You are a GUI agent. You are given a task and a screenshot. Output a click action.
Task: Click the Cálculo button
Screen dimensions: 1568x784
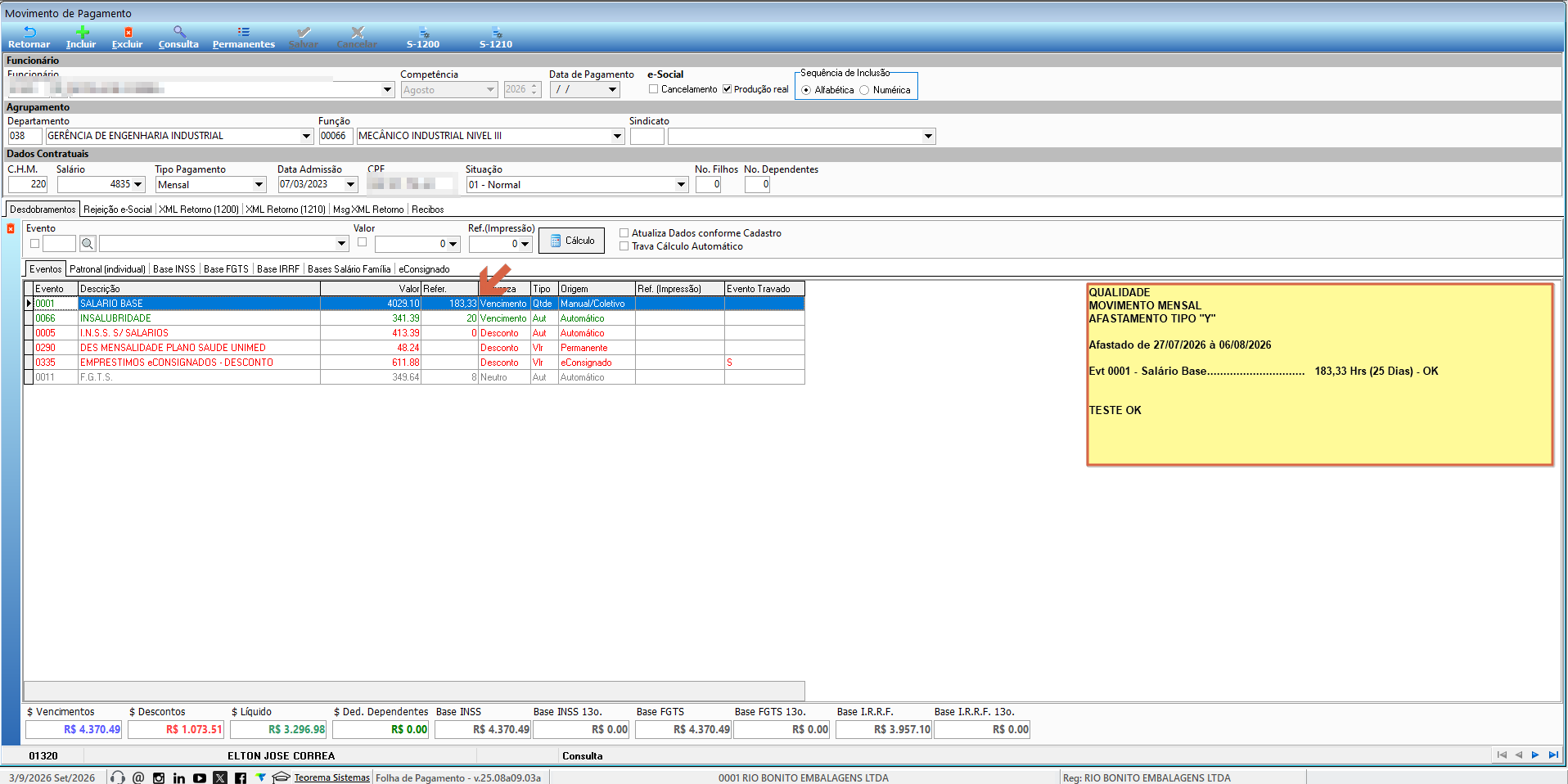point(572,241)
